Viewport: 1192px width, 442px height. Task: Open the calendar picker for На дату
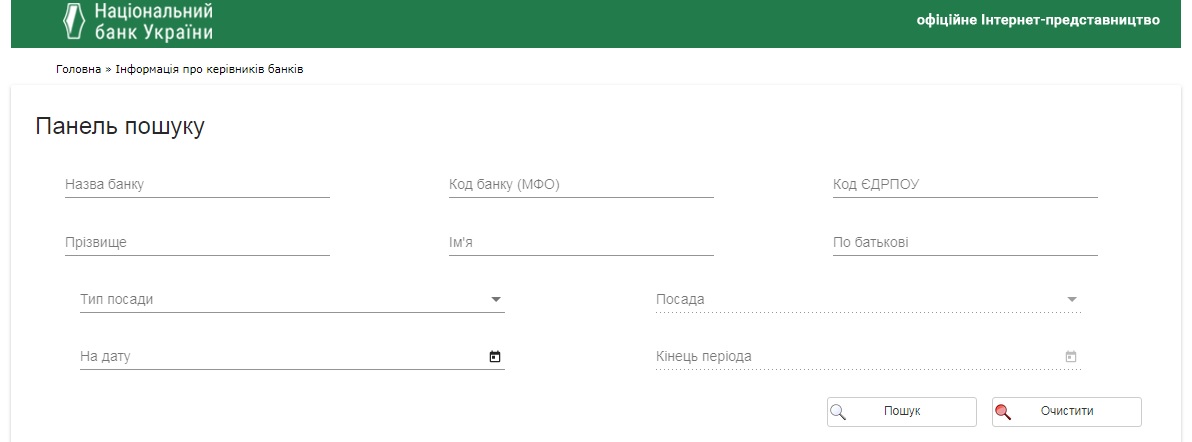(x=494, y=357)
